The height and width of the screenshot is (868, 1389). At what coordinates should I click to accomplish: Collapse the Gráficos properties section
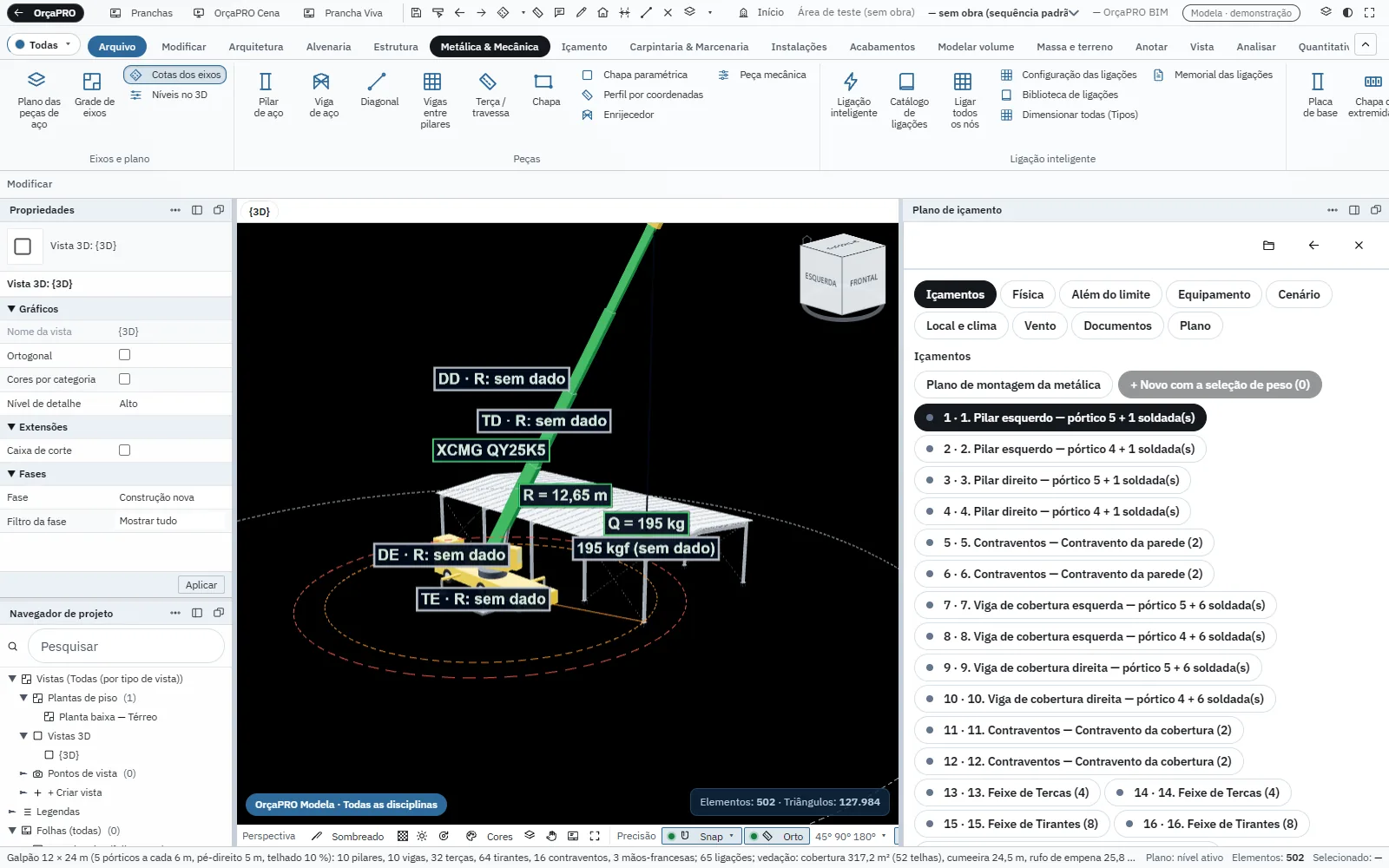11,309
